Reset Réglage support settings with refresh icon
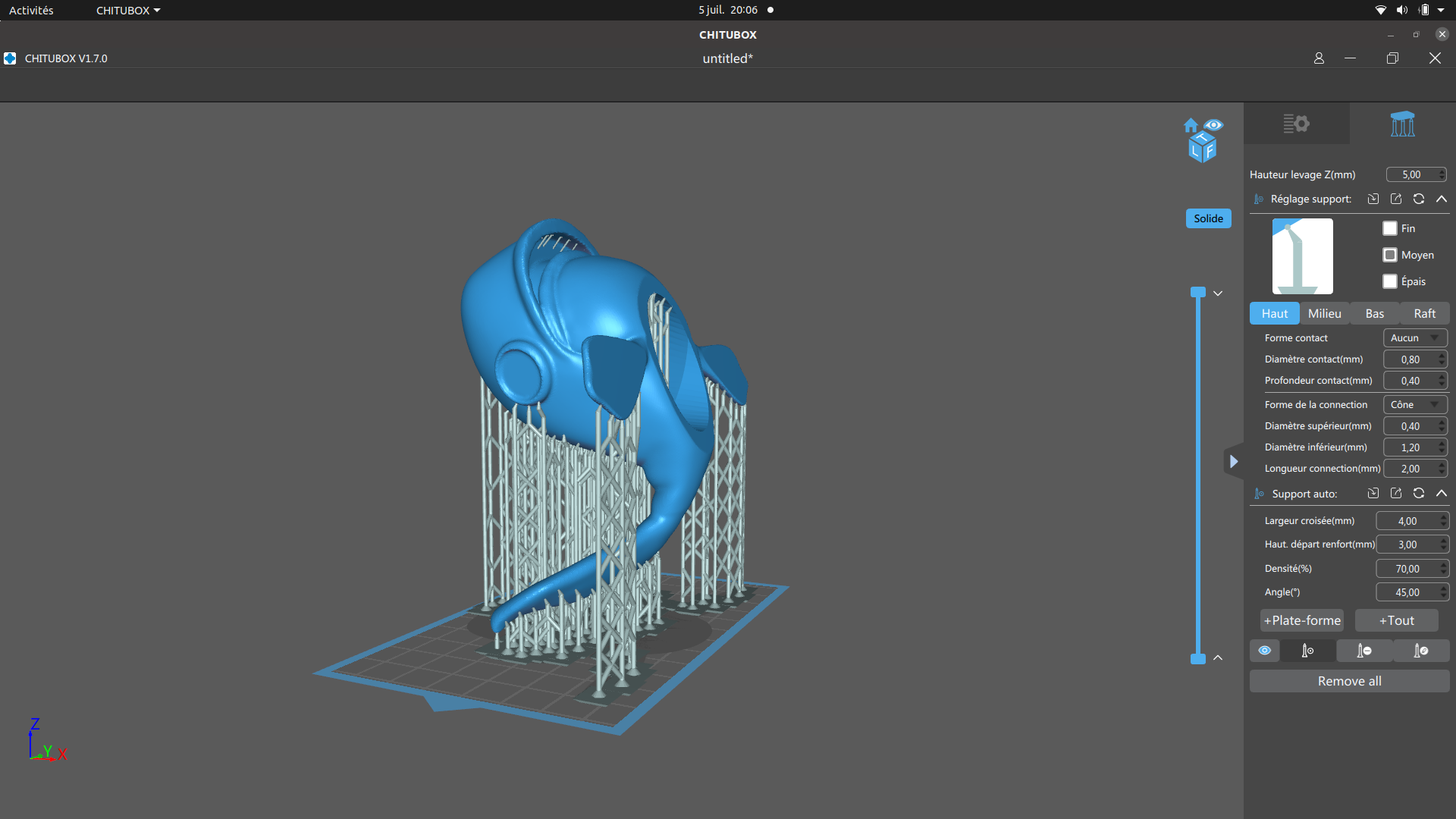The image size is (1456, 819). pyautogui.click(x=1419, y=199)
